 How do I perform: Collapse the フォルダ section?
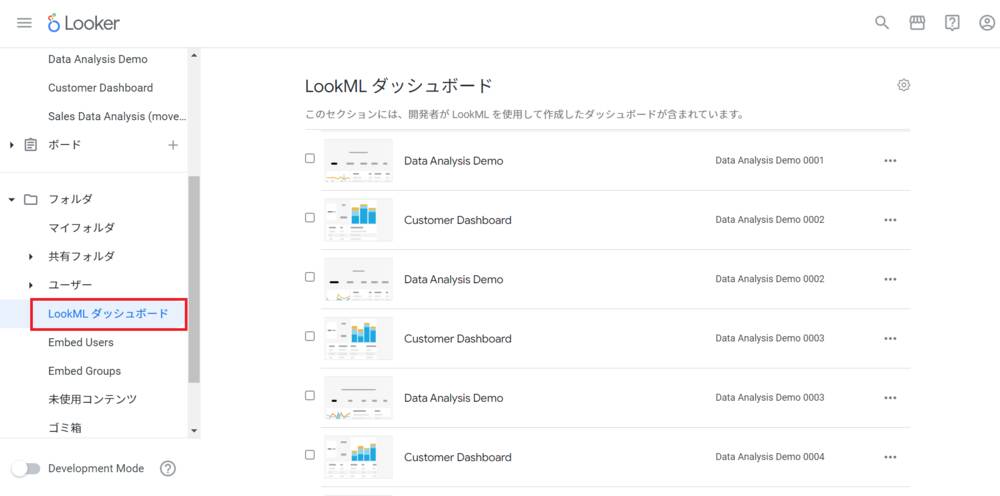click(x=12, y=200)
